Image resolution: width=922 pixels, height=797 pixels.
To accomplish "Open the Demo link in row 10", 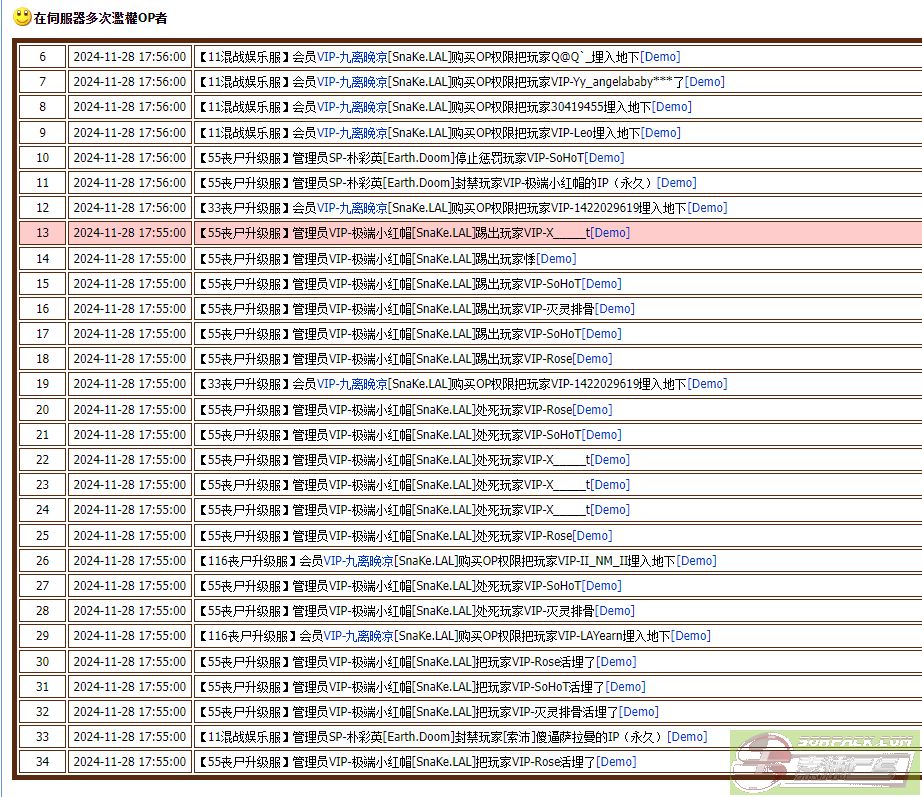I will [x=603, y=158].
